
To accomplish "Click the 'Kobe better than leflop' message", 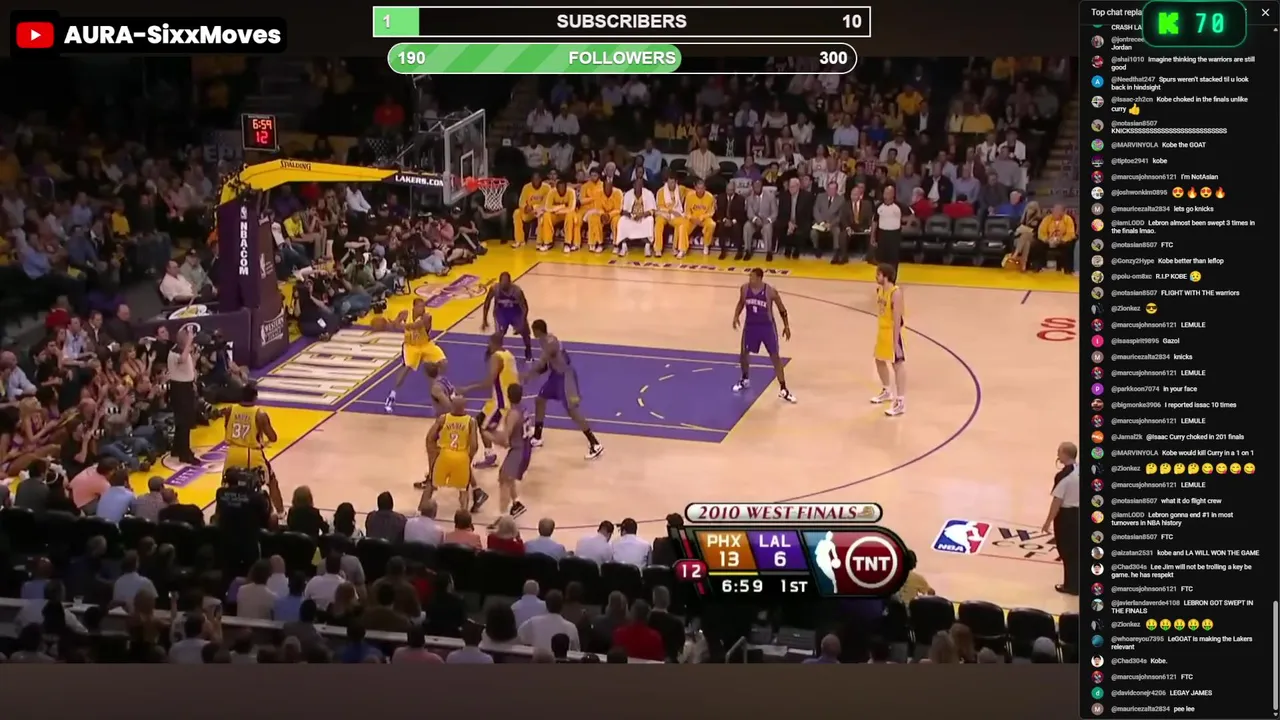I will 1191,261.
